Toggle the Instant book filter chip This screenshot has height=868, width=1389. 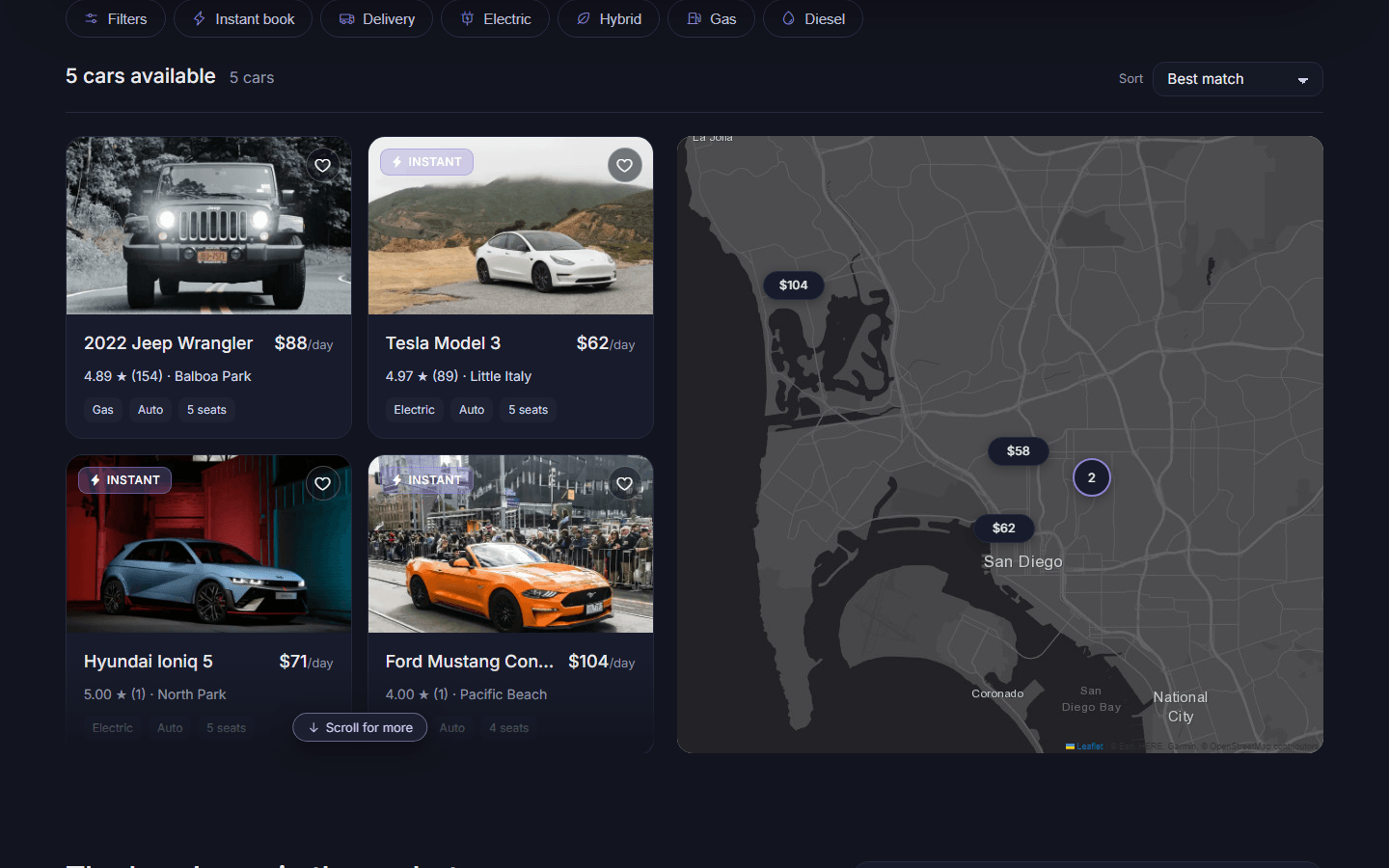point(243,19)
